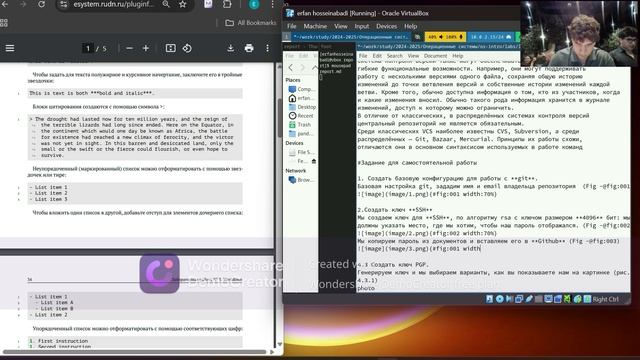Click the VirtualBox optical drive indicator

pyautogui.click(x=500, y=299)
